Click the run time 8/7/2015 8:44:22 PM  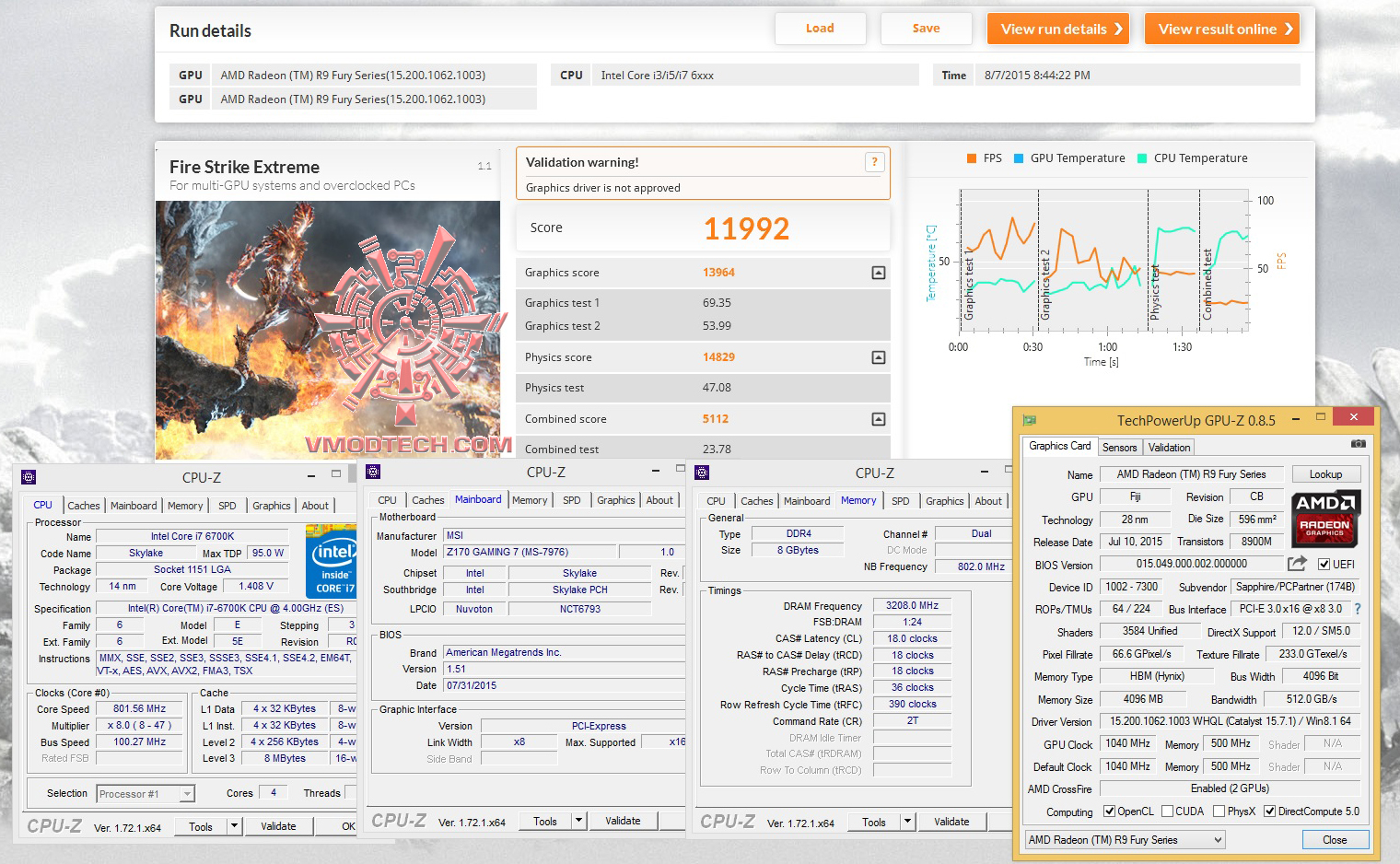point(1037,76)
